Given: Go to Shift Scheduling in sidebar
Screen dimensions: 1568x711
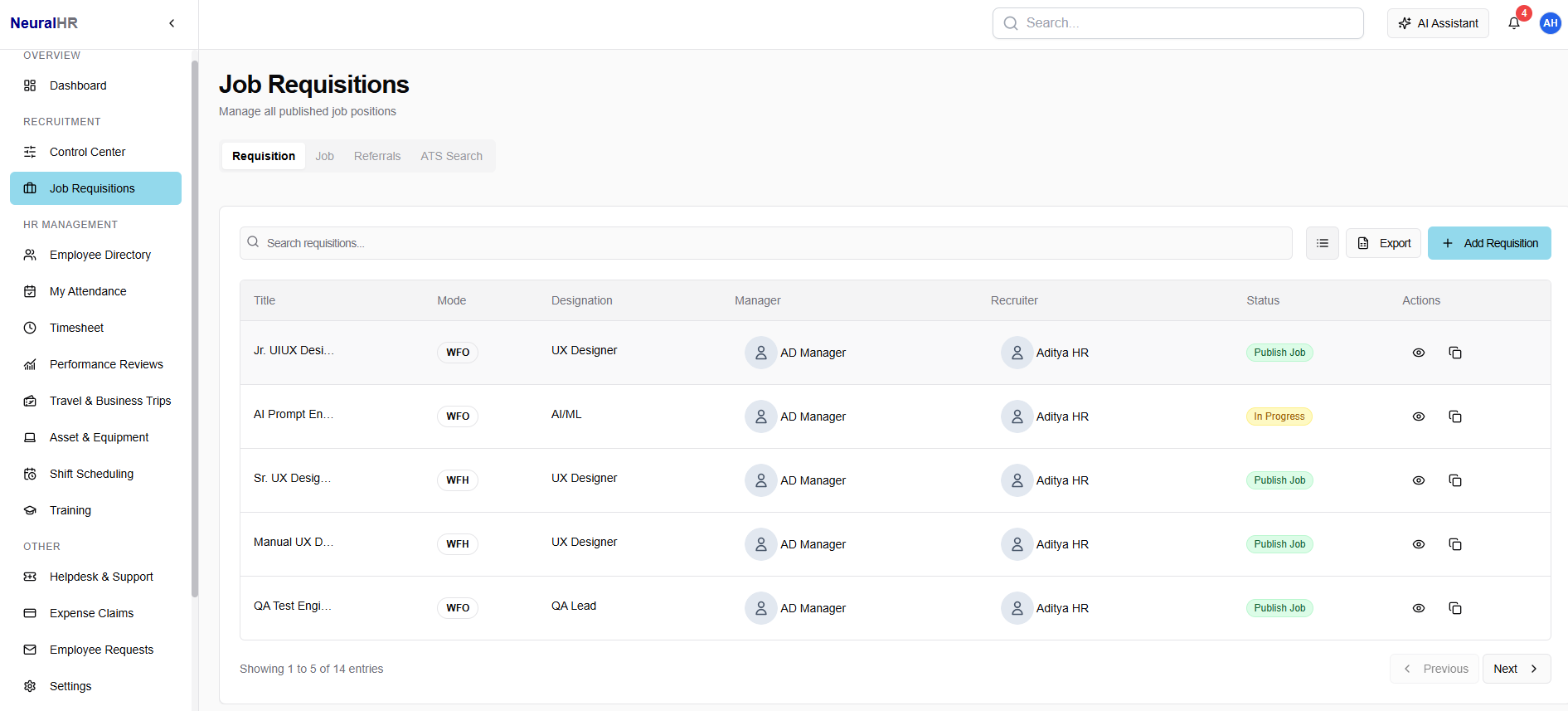Looking at the screenshot, I should coord(91,474).
